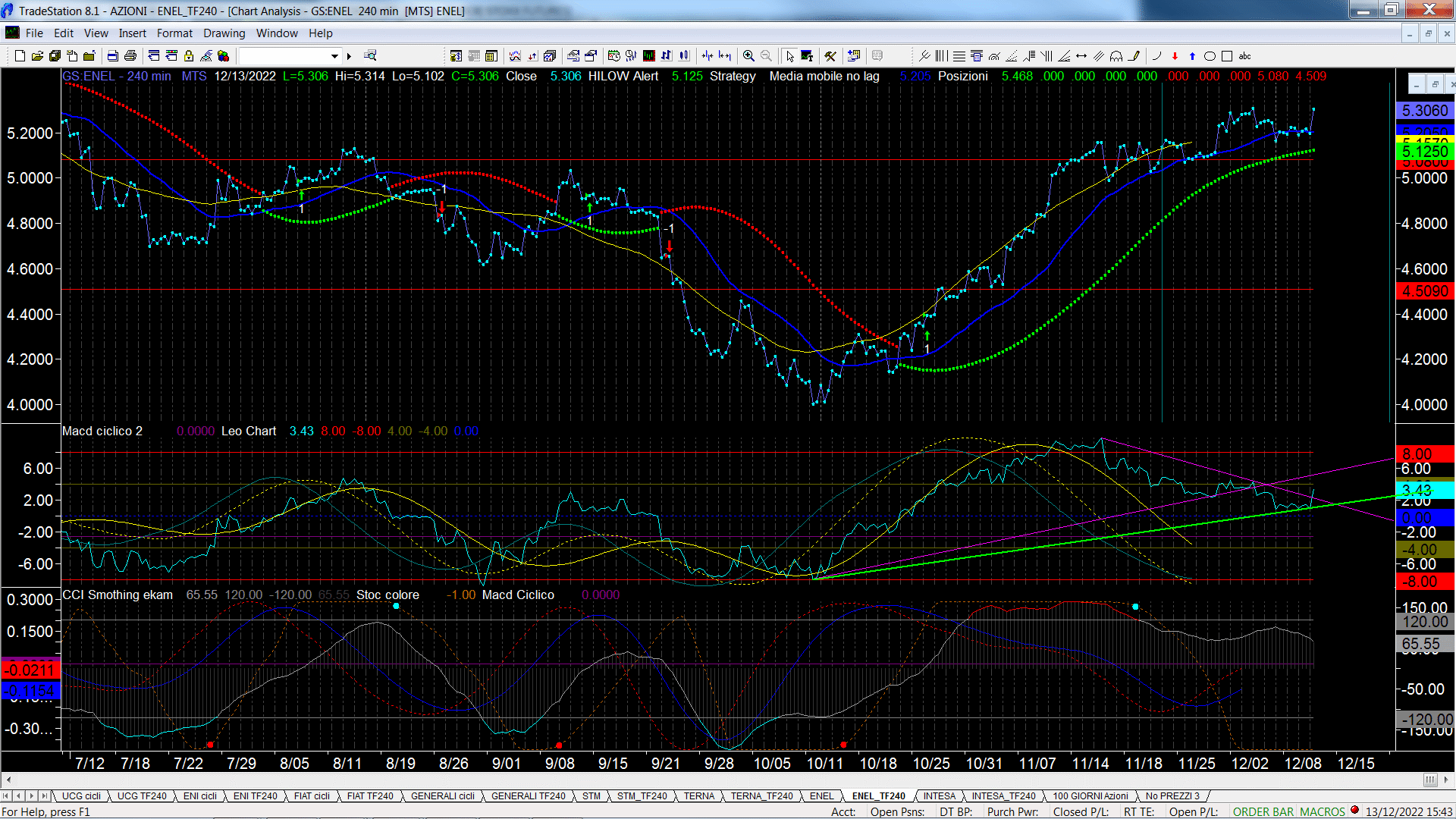
Task: Select the Fibonacci arcs drawing tool
Action: click(x=994, y=56)
